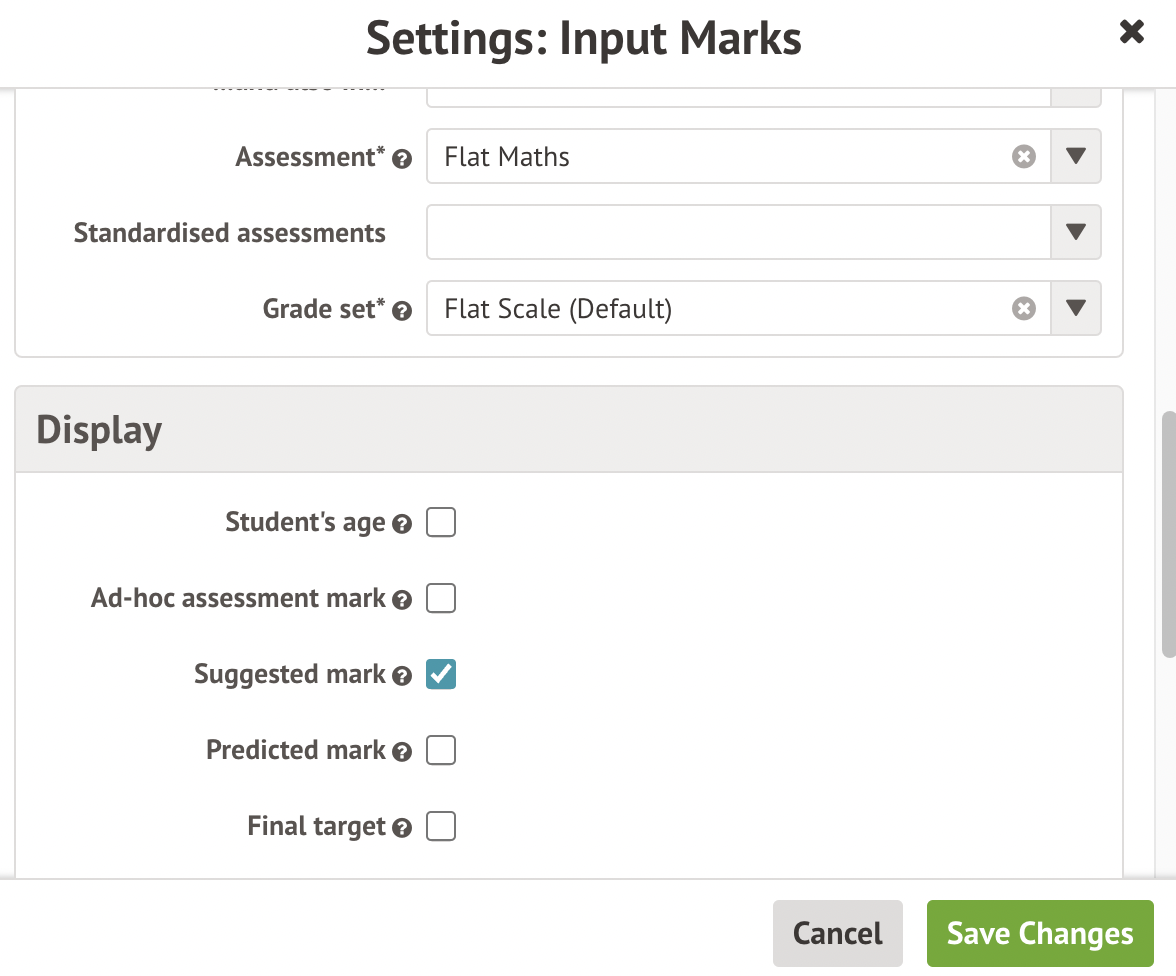
Task: Click the Cancel button
Action: (837, 933)
